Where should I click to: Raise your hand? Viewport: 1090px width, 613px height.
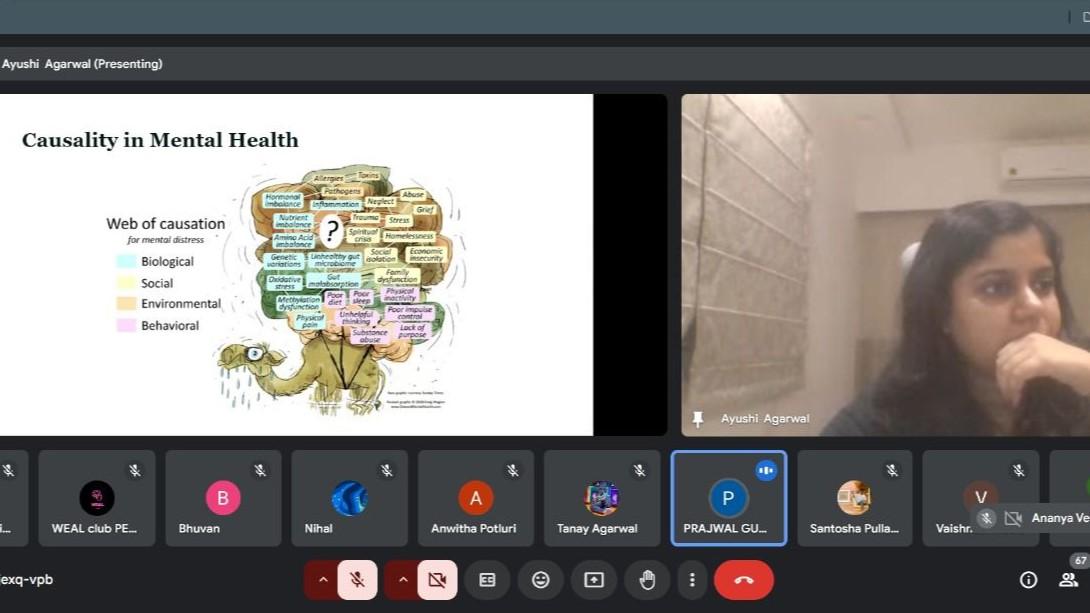tap(647, 580)
